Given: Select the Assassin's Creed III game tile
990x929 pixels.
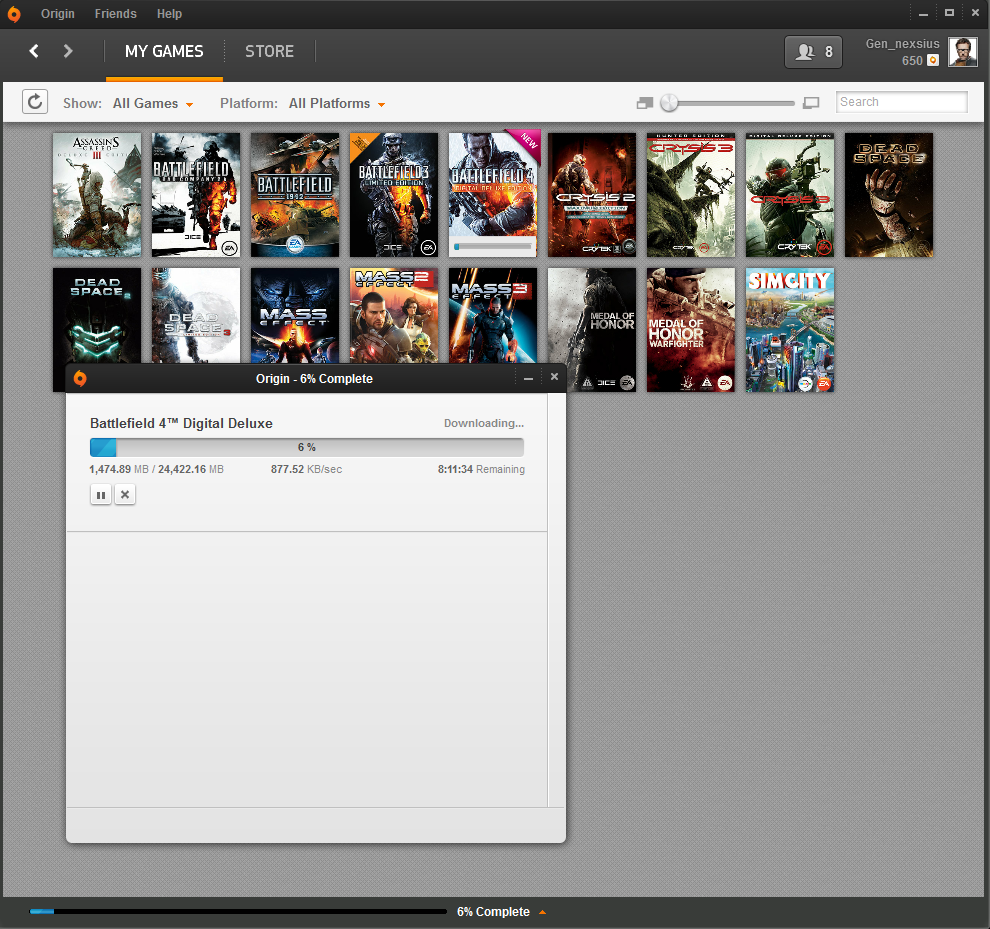Looking at the screenshot, I should 97,195.
